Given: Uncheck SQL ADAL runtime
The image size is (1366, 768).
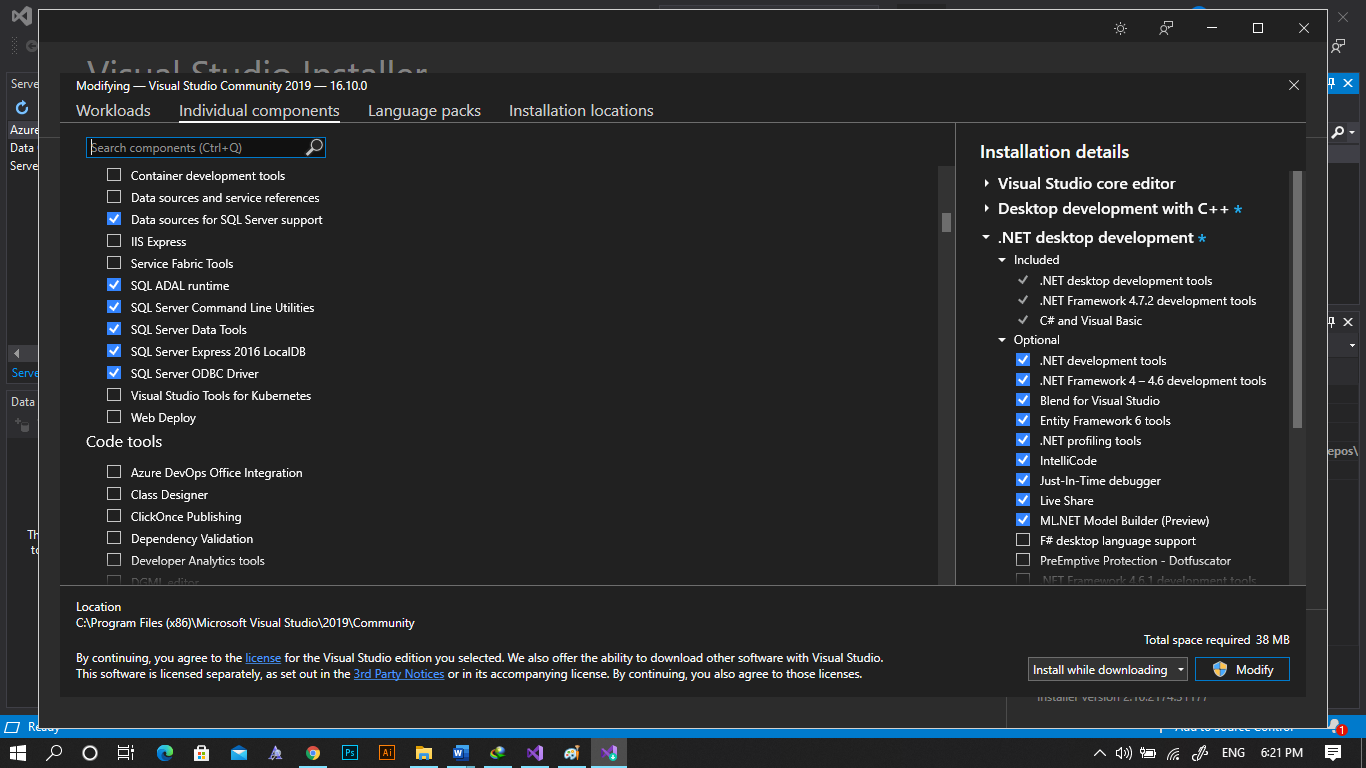Looking at the screenshot, I should (x=114, y=285).
